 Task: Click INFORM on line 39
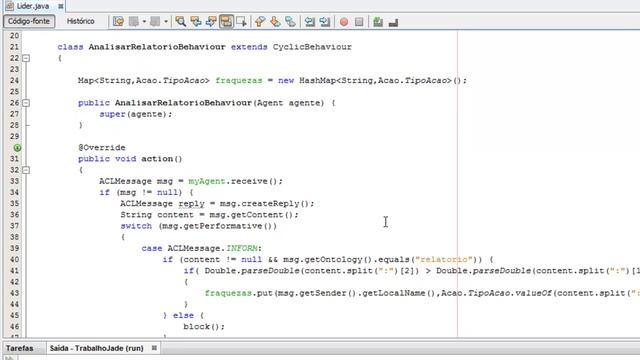coord(242,248)
